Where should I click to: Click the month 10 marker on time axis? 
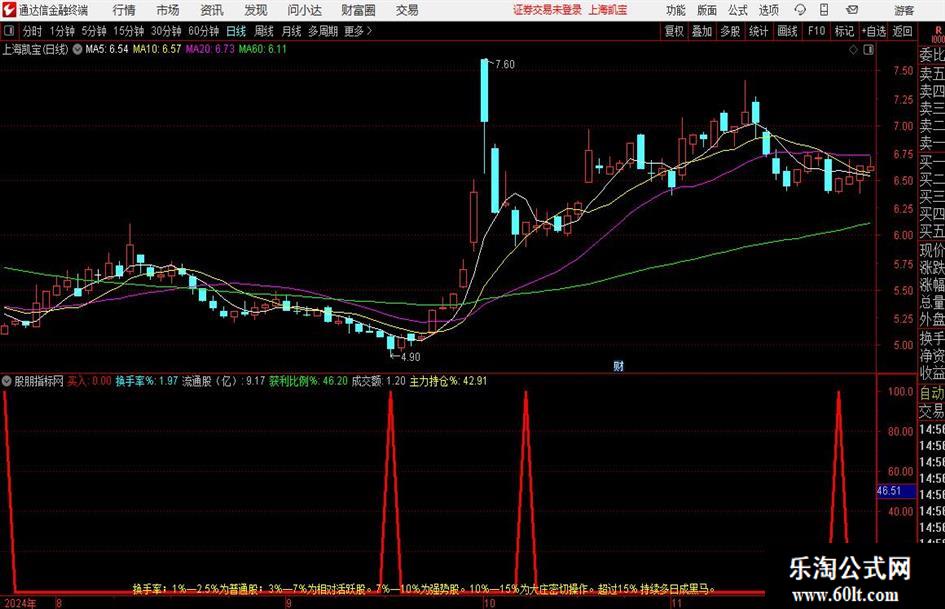click(489, 603)
